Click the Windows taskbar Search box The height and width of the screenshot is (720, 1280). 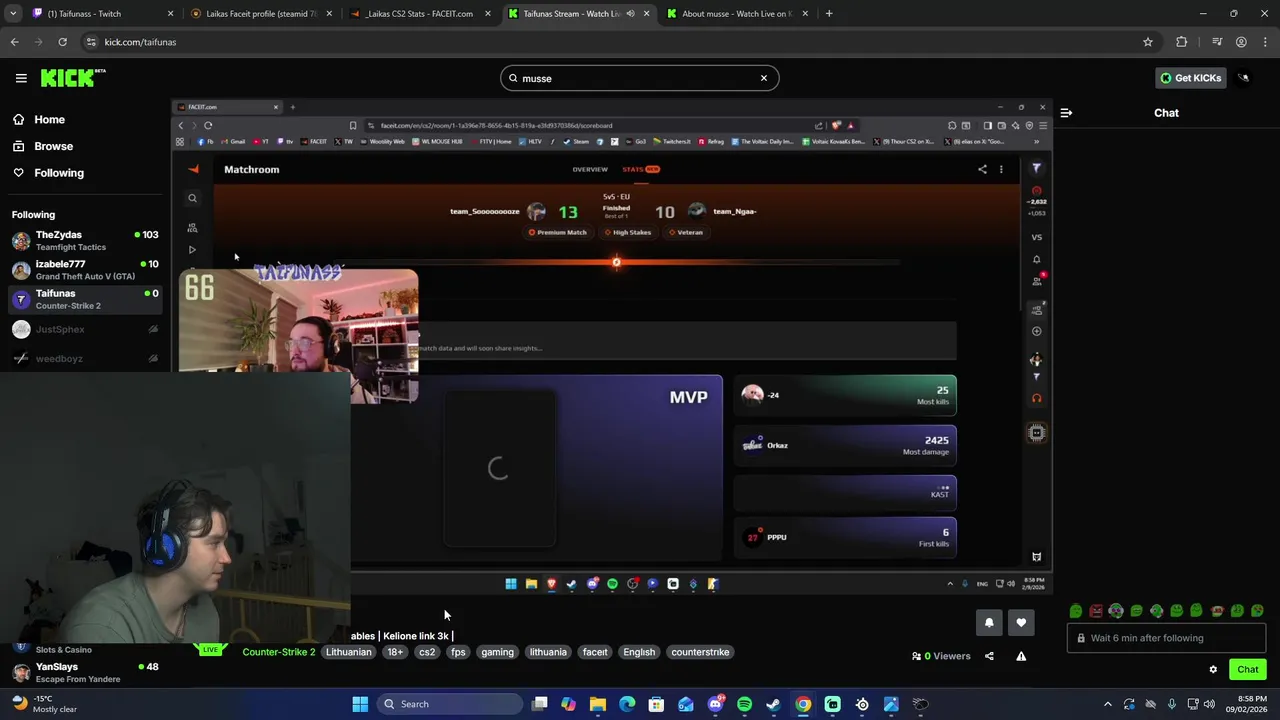[450, 704]
